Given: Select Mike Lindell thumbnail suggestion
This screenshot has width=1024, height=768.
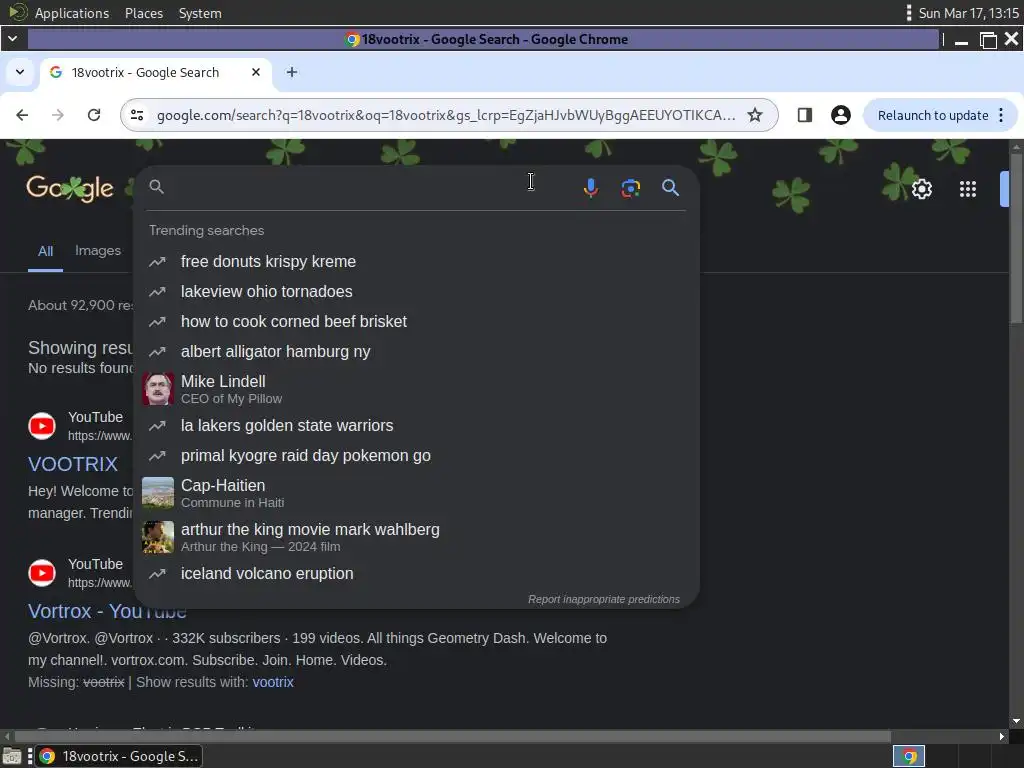Looking at the screenshot, I should 158,389.
